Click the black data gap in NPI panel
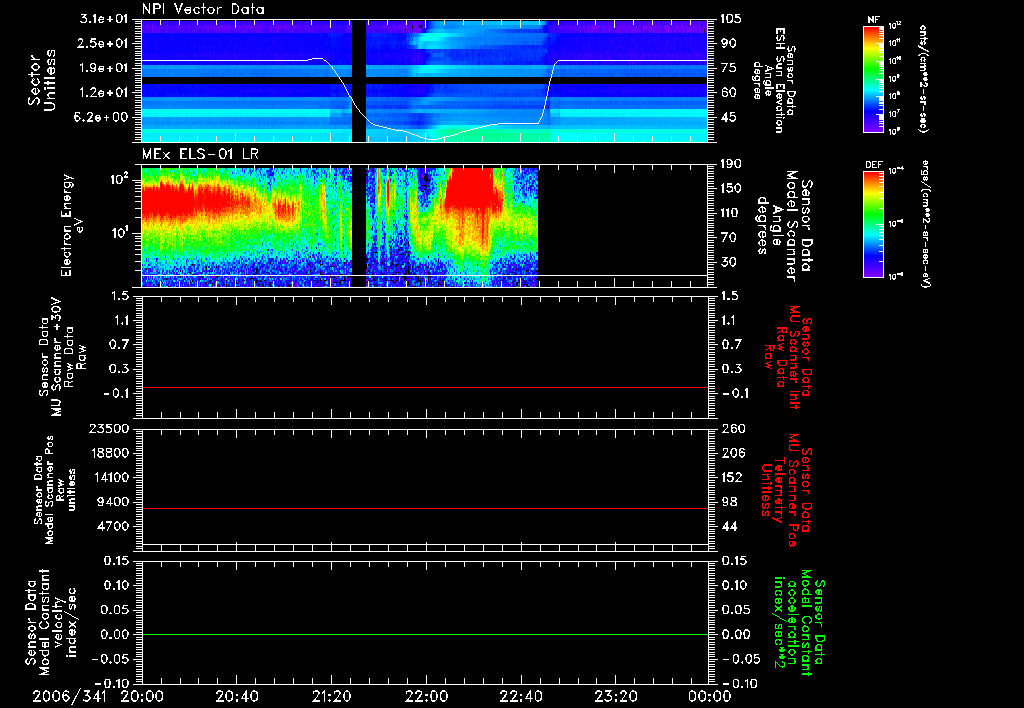The height and width of the screenshot is (708, 1024). [x=359, y=80]
